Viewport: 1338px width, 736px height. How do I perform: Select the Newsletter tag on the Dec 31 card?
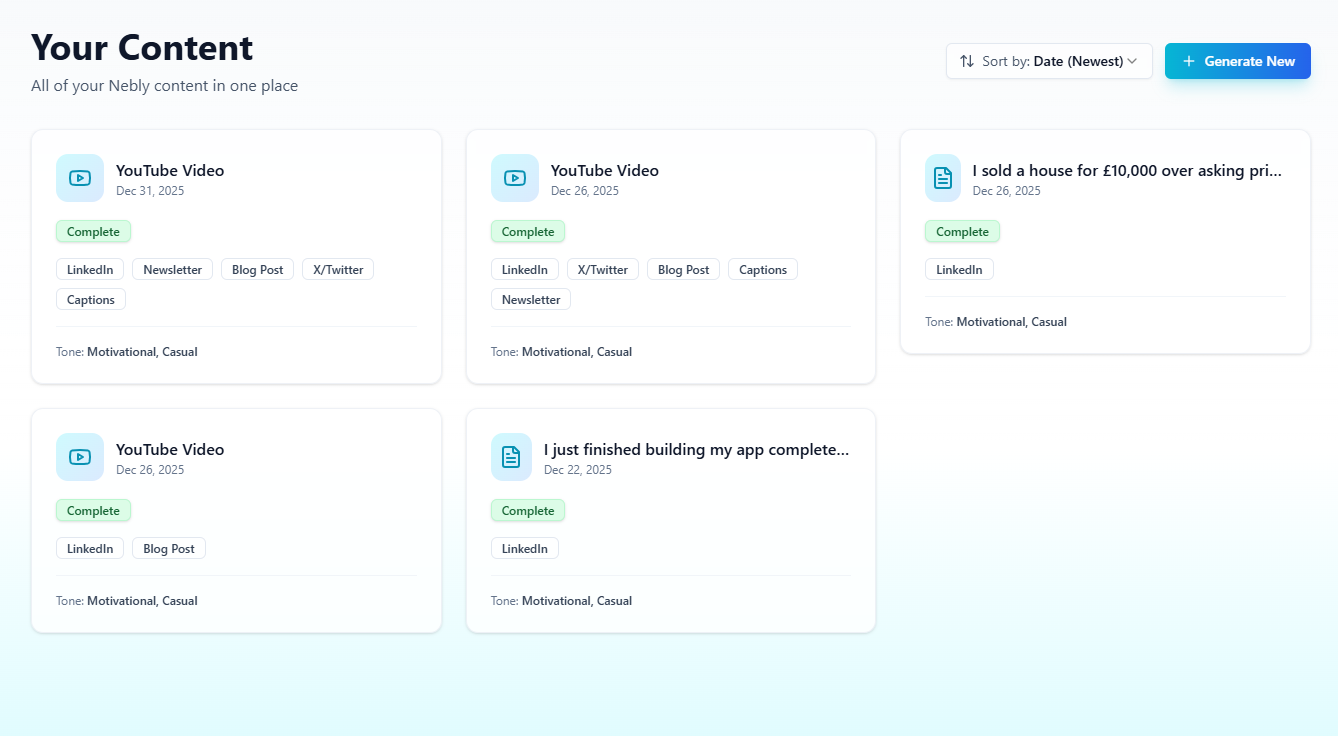coord(172,269)
